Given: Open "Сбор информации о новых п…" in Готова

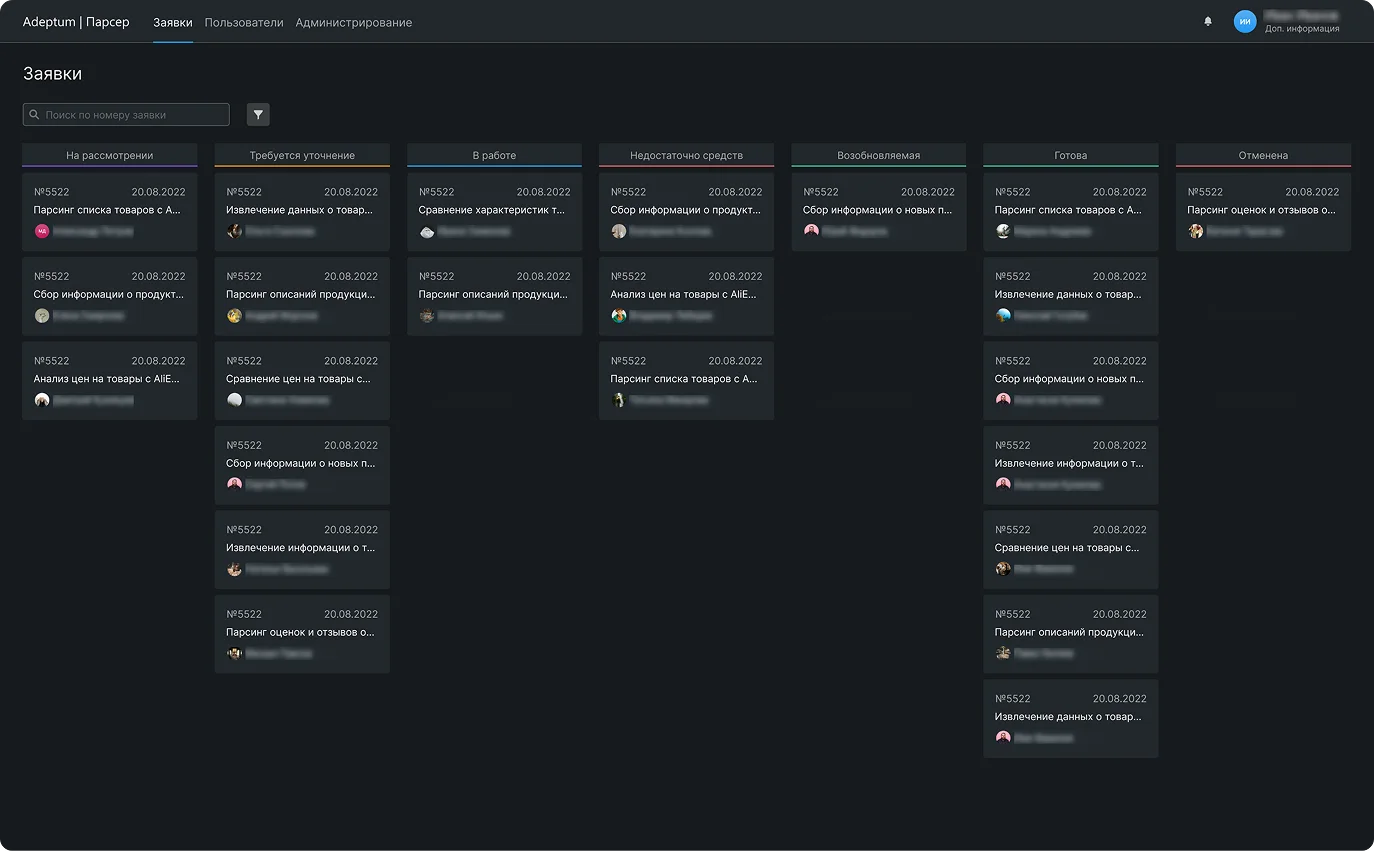Looking at the screenshot, I should pos(1071,381).
